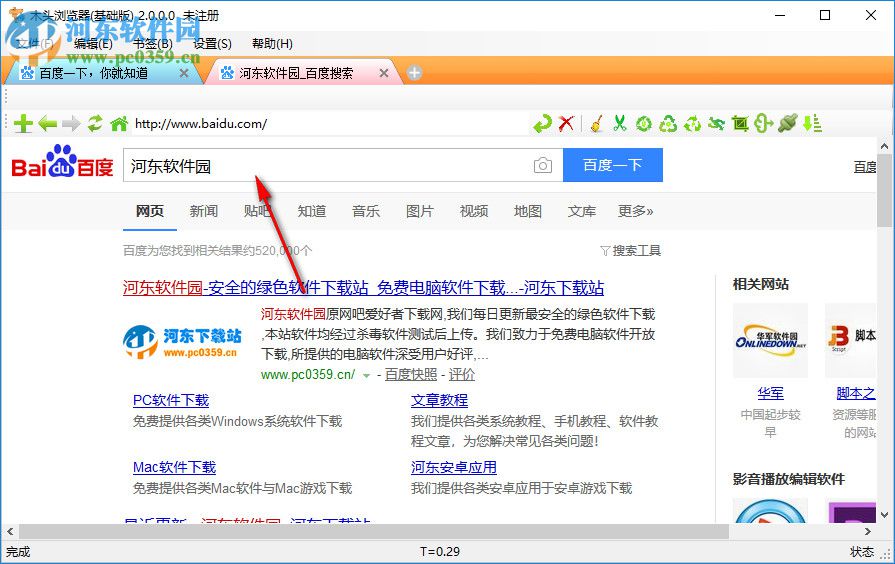The height and width of the screenshot is (564, 895).
Task: Click the address bar URL field
Action: pyautogui.click(x=331, y=123)
